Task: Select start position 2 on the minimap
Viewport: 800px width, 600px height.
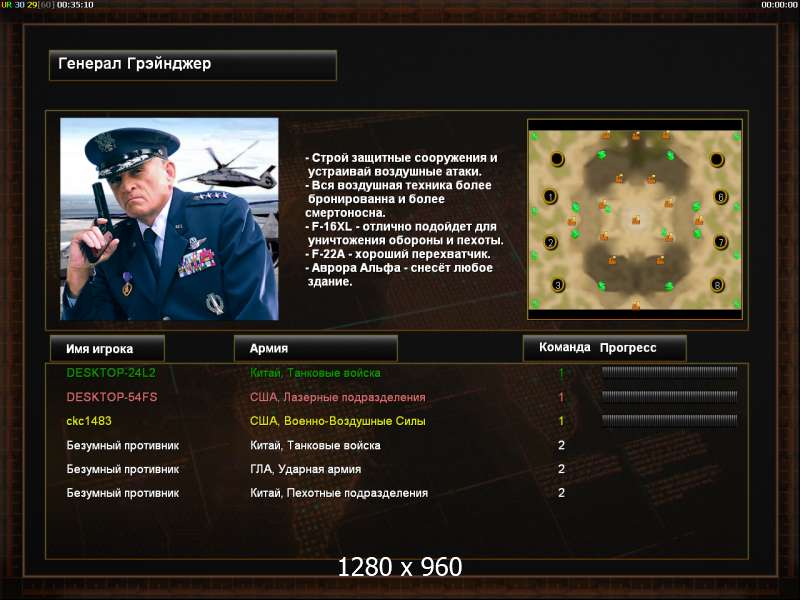Action: [x=550, y=242]
